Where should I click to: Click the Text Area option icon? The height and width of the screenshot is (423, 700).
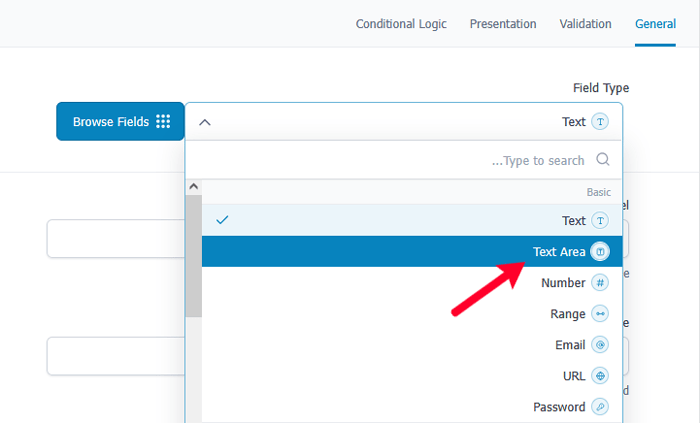point(600,252)
